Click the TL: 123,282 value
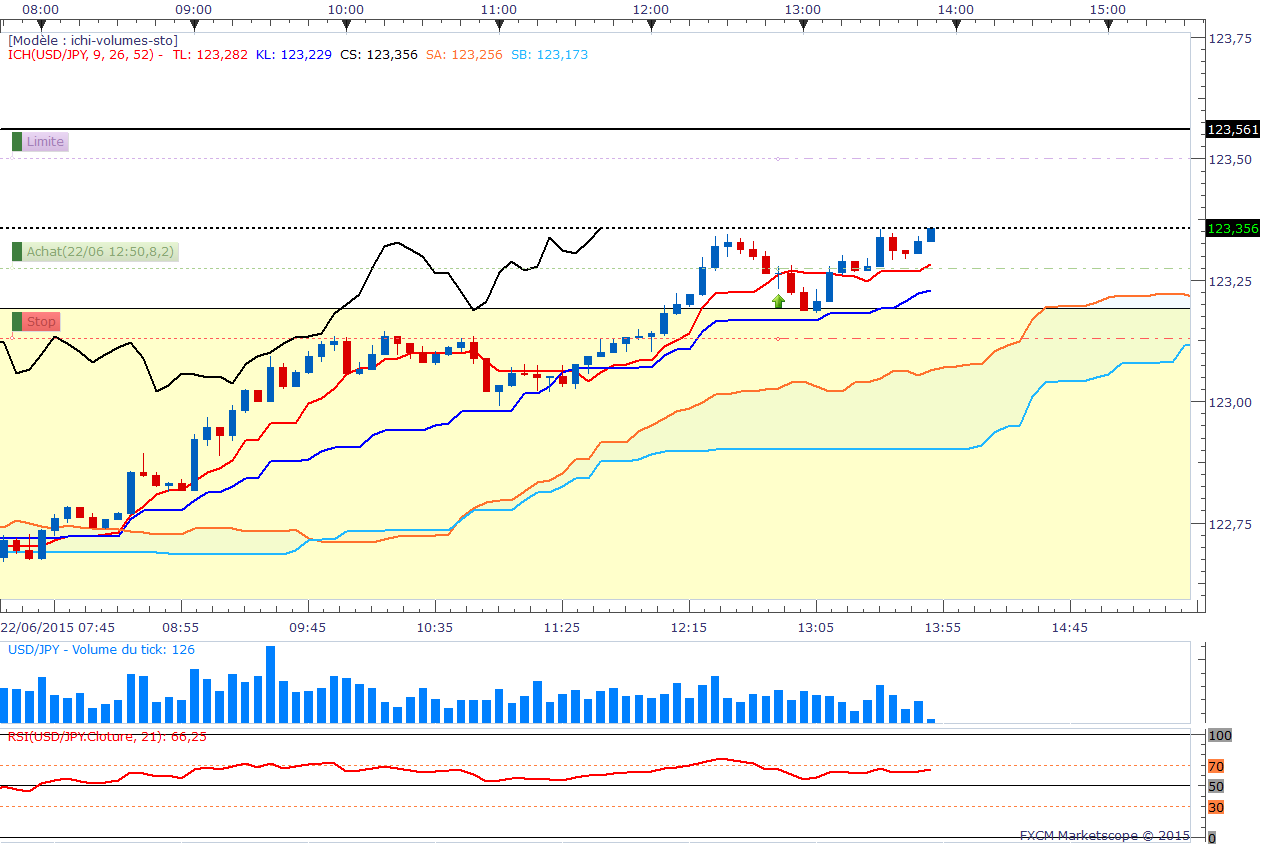The height and width of the screenshot is (844, 1263). point(210,55)
